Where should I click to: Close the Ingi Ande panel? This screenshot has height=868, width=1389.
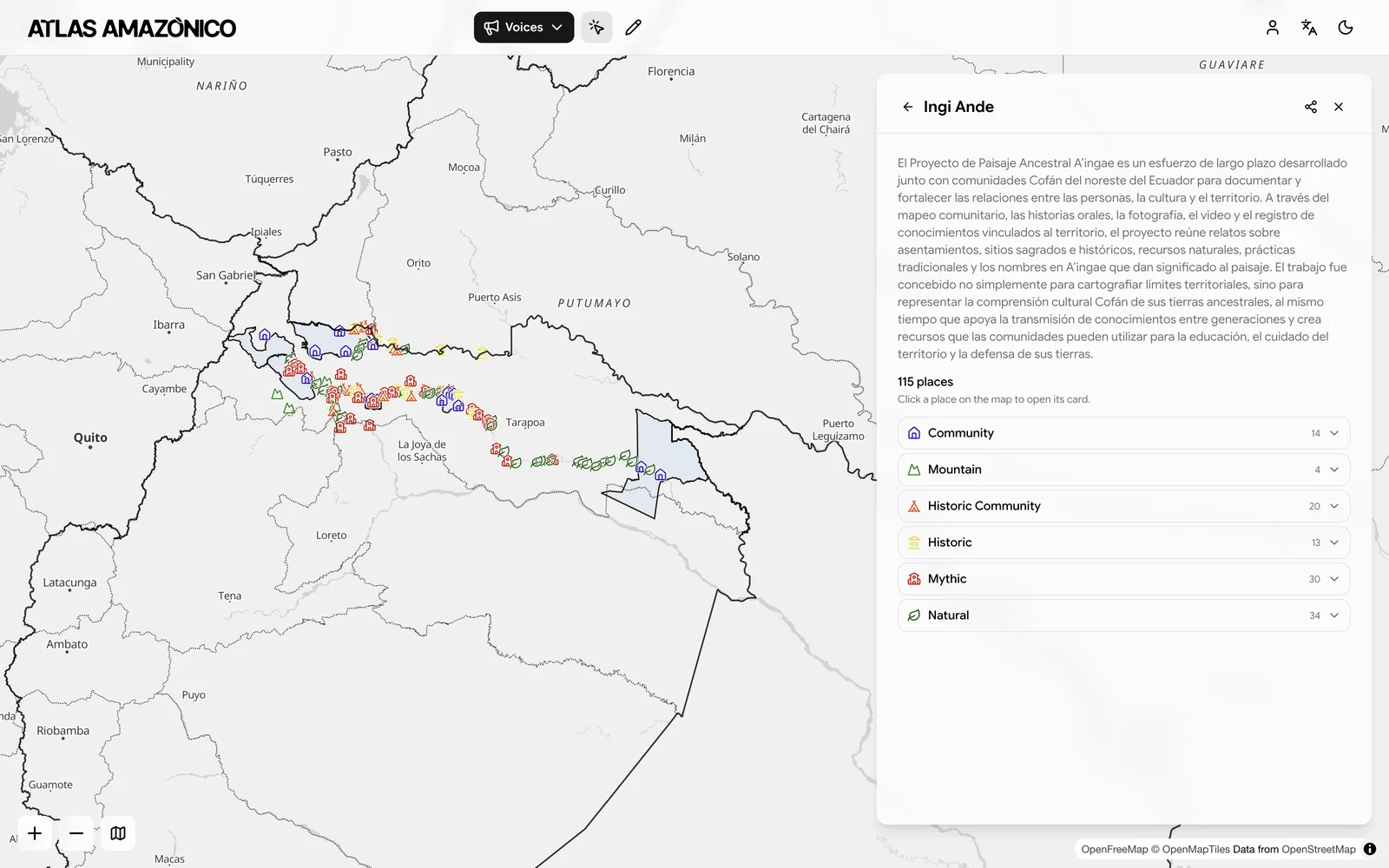tap(1339, 107)
